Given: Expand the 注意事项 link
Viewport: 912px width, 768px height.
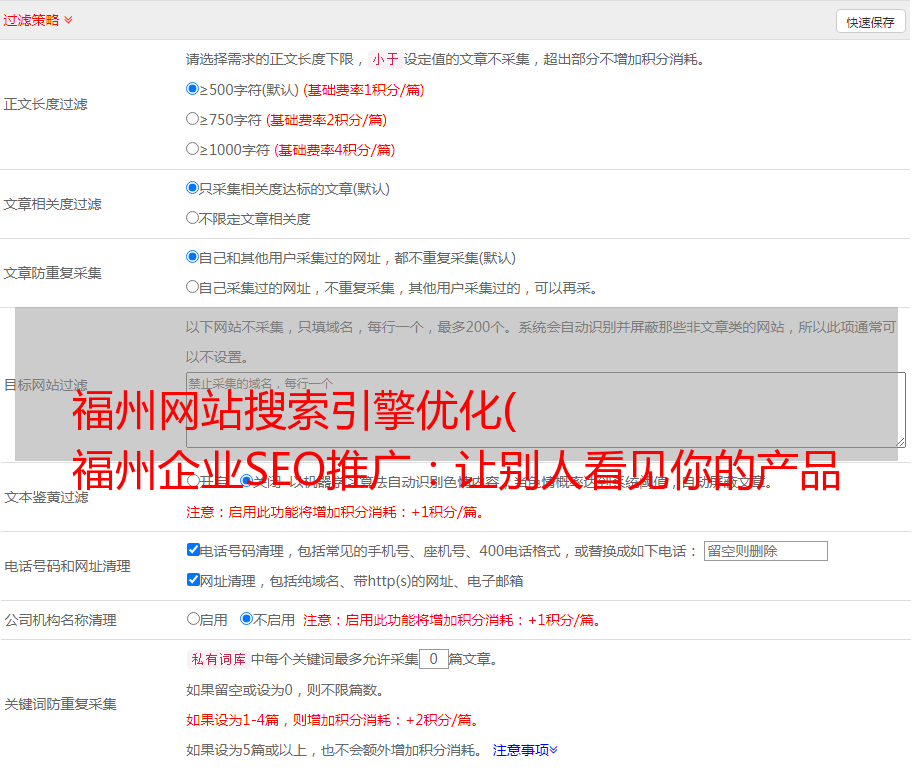Looking at the screenshot, I should click(x=525, y=750).
